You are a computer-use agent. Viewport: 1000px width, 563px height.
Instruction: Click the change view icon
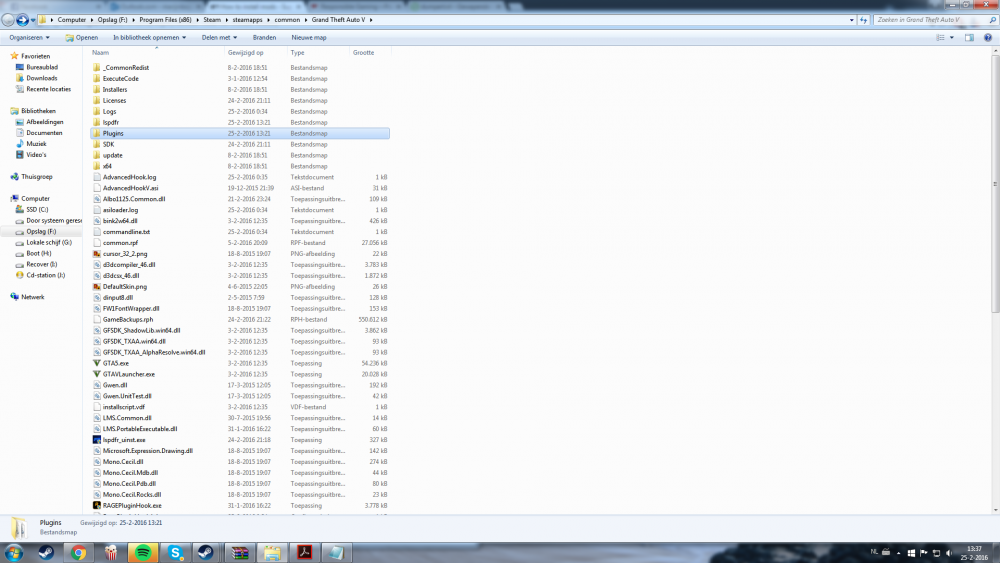click(x=941, y=38)
